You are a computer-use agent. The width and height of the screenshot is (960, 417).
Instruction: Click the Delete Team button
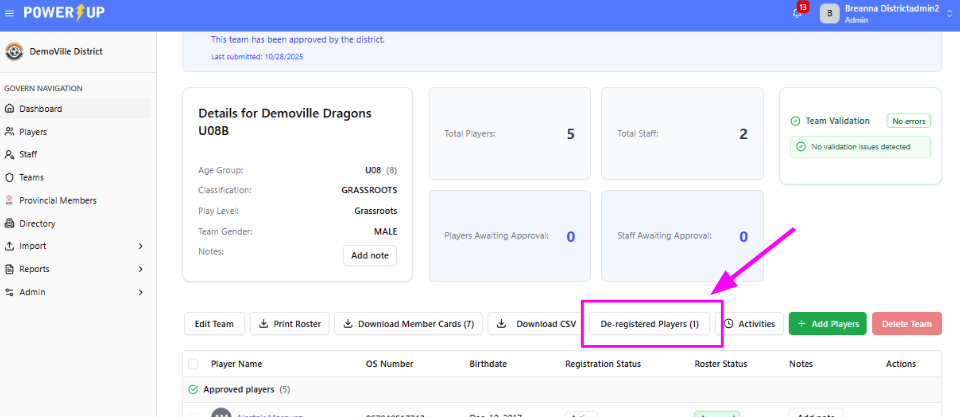[907, 324]
